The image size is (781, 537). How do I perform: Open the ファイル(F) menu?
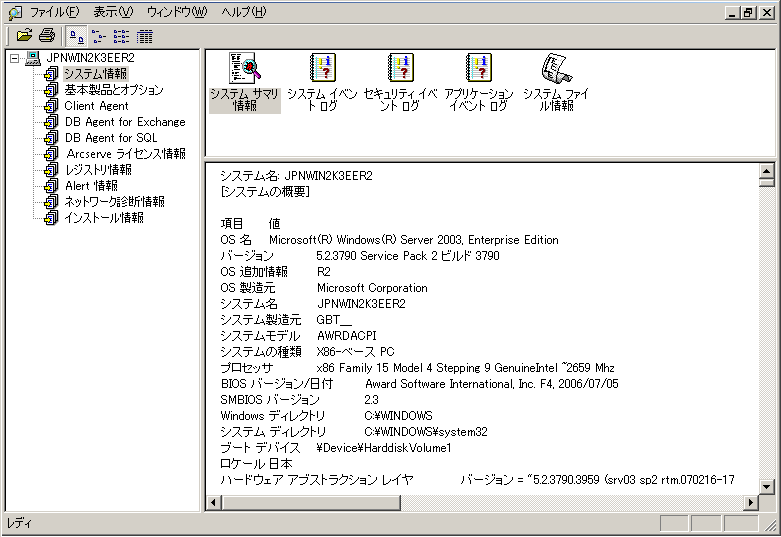point(54,12)
